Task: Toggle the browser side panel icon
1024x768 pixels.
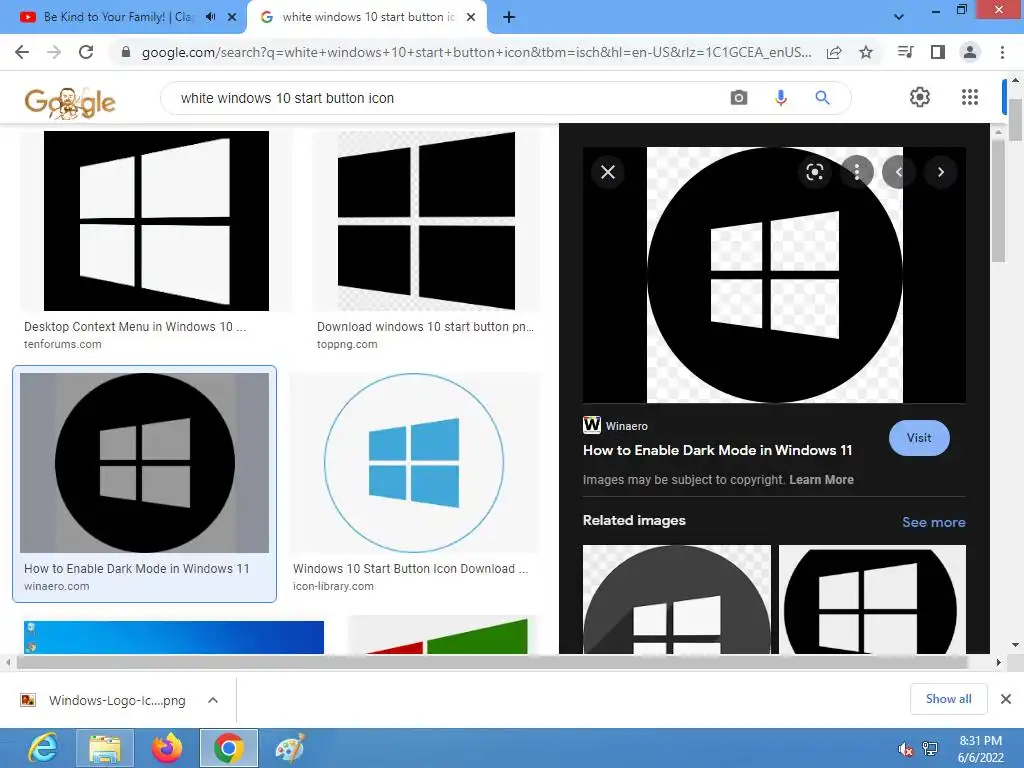Action: click(x=938, y=52)
